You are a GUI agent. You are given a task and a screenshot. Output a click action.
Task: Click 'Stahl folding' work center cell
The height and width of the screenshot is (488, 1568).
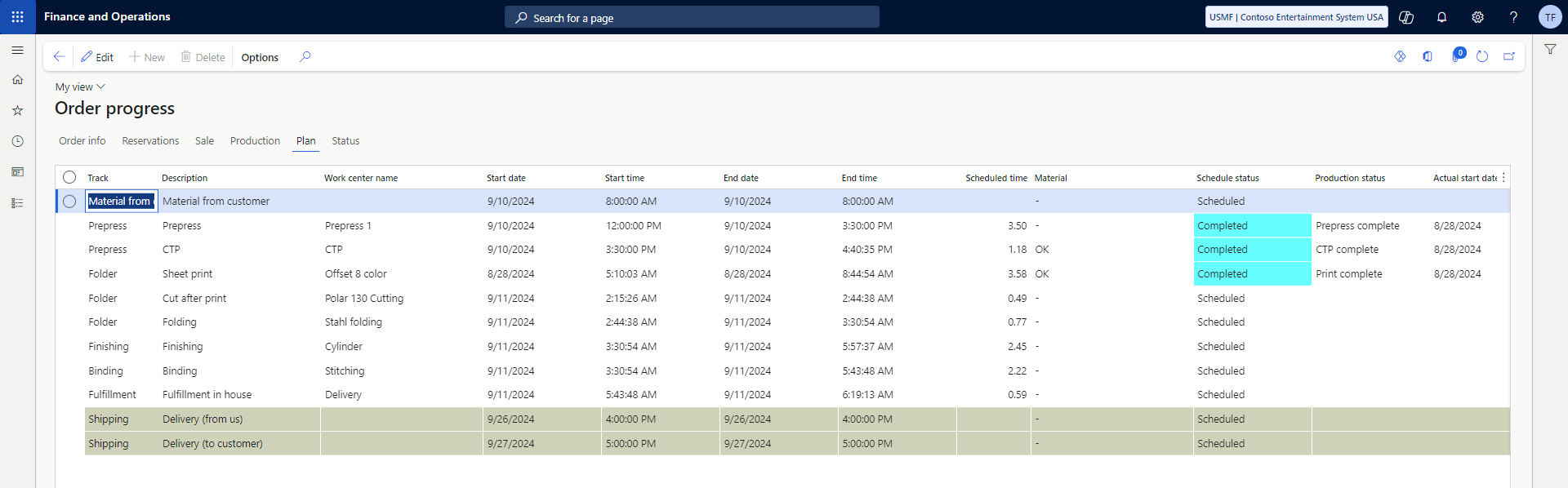click(354, 322)
